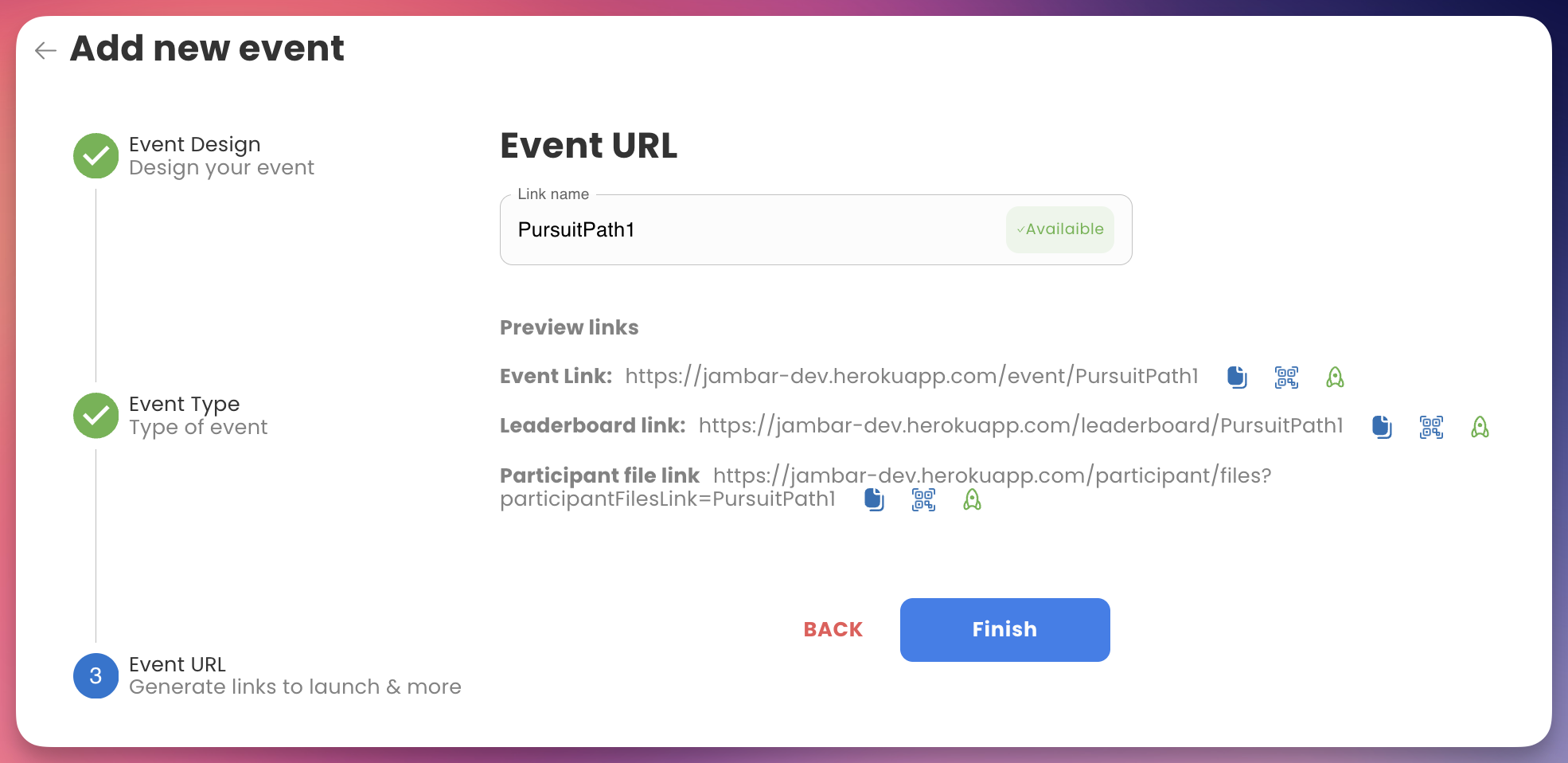Image resolution: width=1568 pixels, height=763 pixels.
Task: Open the Leaderboard link URL
Action: [1020, 425]
